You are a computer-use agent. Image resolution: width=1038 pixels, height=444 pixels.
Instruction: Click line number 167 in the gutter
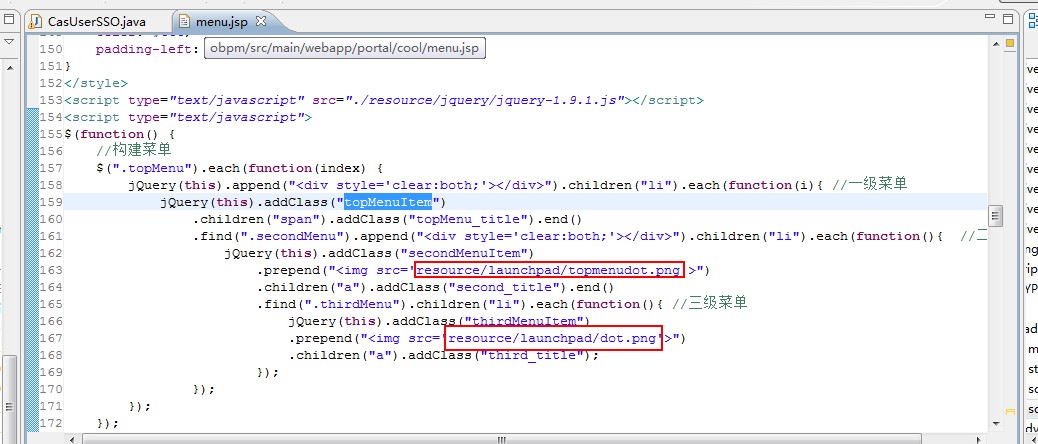[x=51, y=338]
